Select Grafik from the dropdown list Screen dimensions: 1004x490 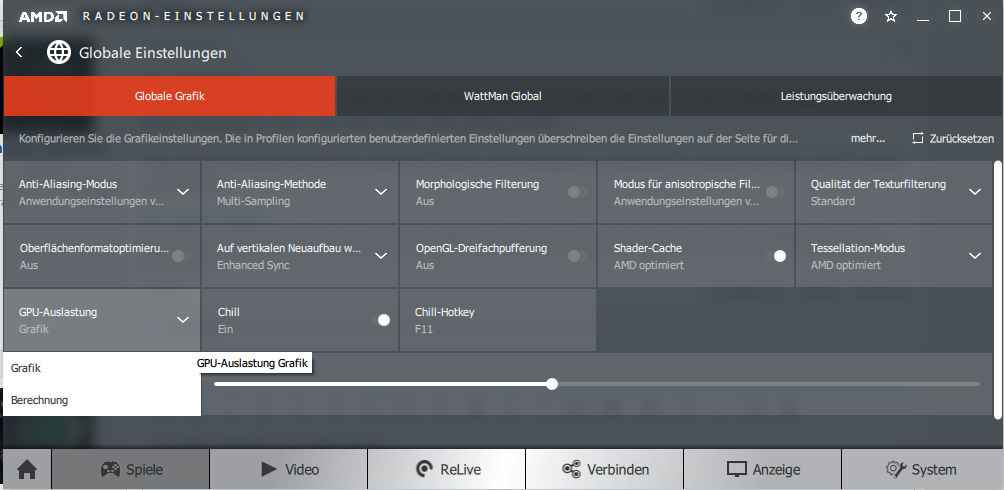coord(102,368)
